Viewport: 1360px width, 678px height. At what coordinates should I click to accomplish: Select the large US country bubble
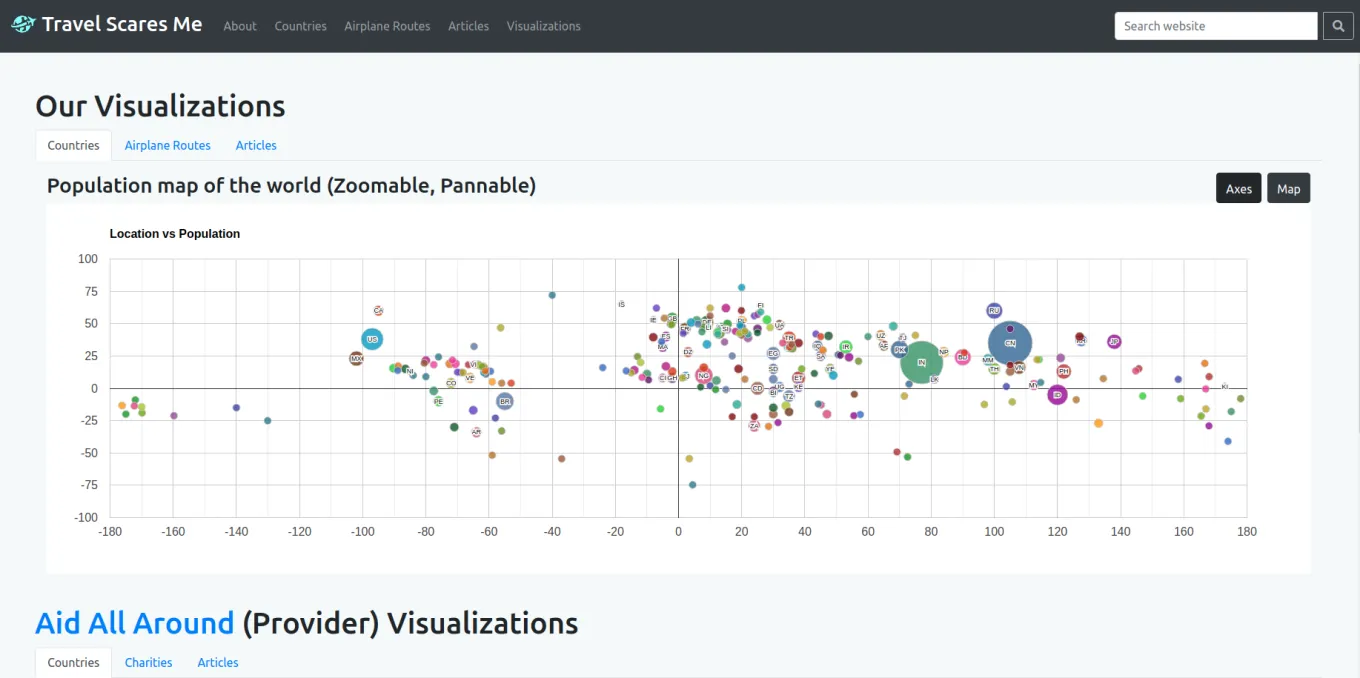pos(372,339)
